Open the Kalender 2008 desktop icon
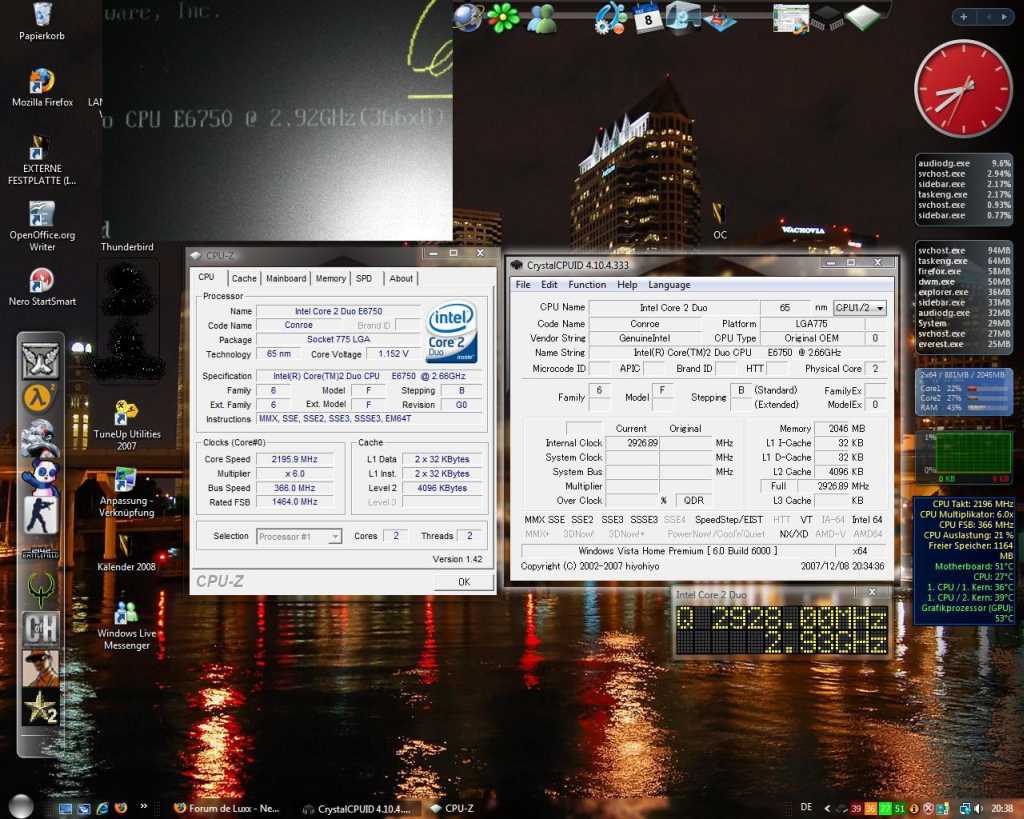1024x819 pixels. point(127,553)
